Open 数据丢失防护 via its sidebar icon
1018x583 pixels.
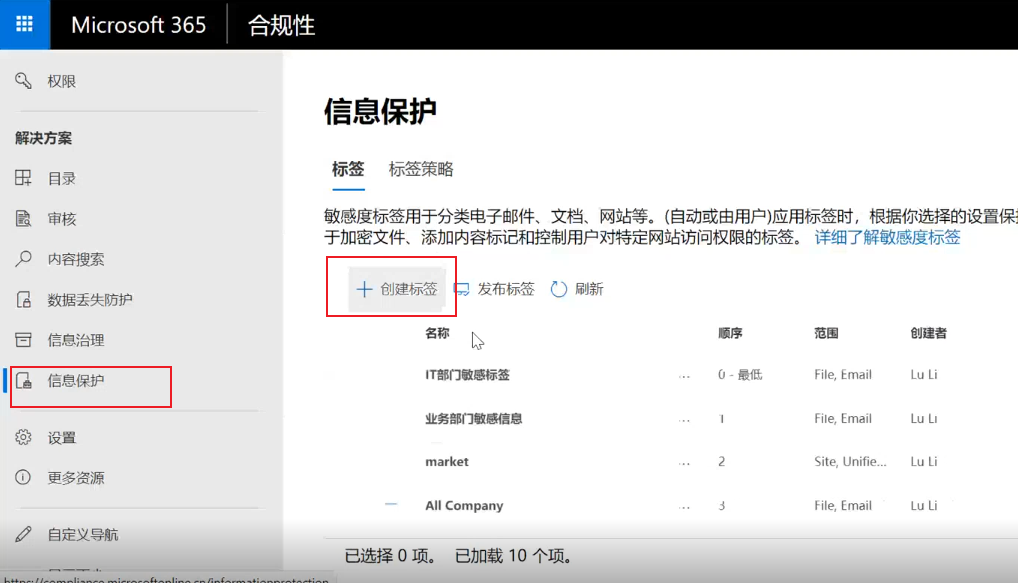click(x=24, y=300)
